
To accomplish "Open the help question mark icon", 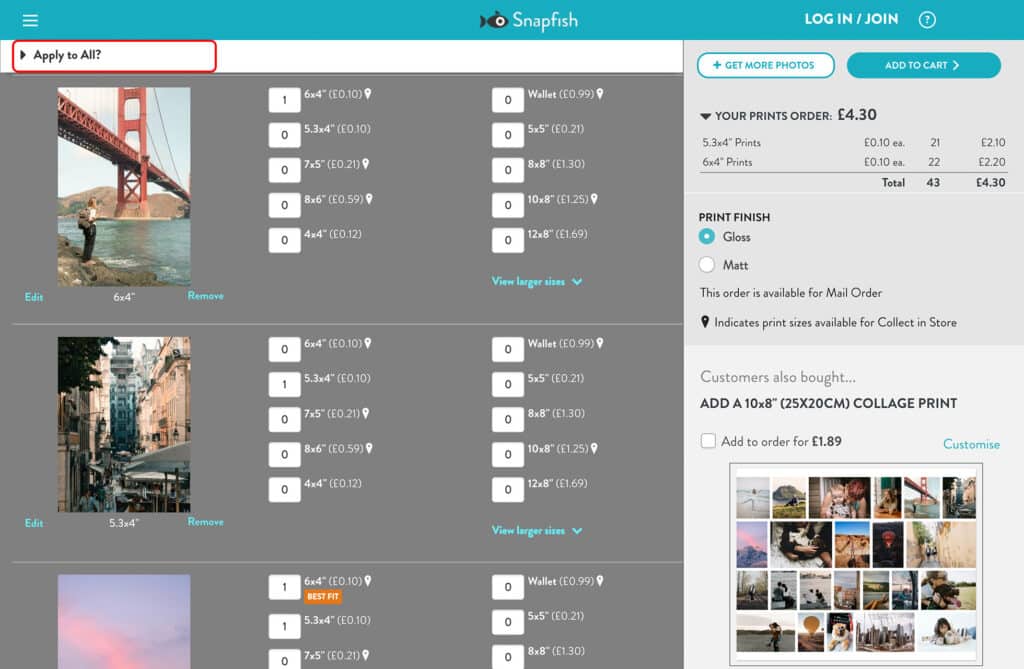I will coord(927,20).
